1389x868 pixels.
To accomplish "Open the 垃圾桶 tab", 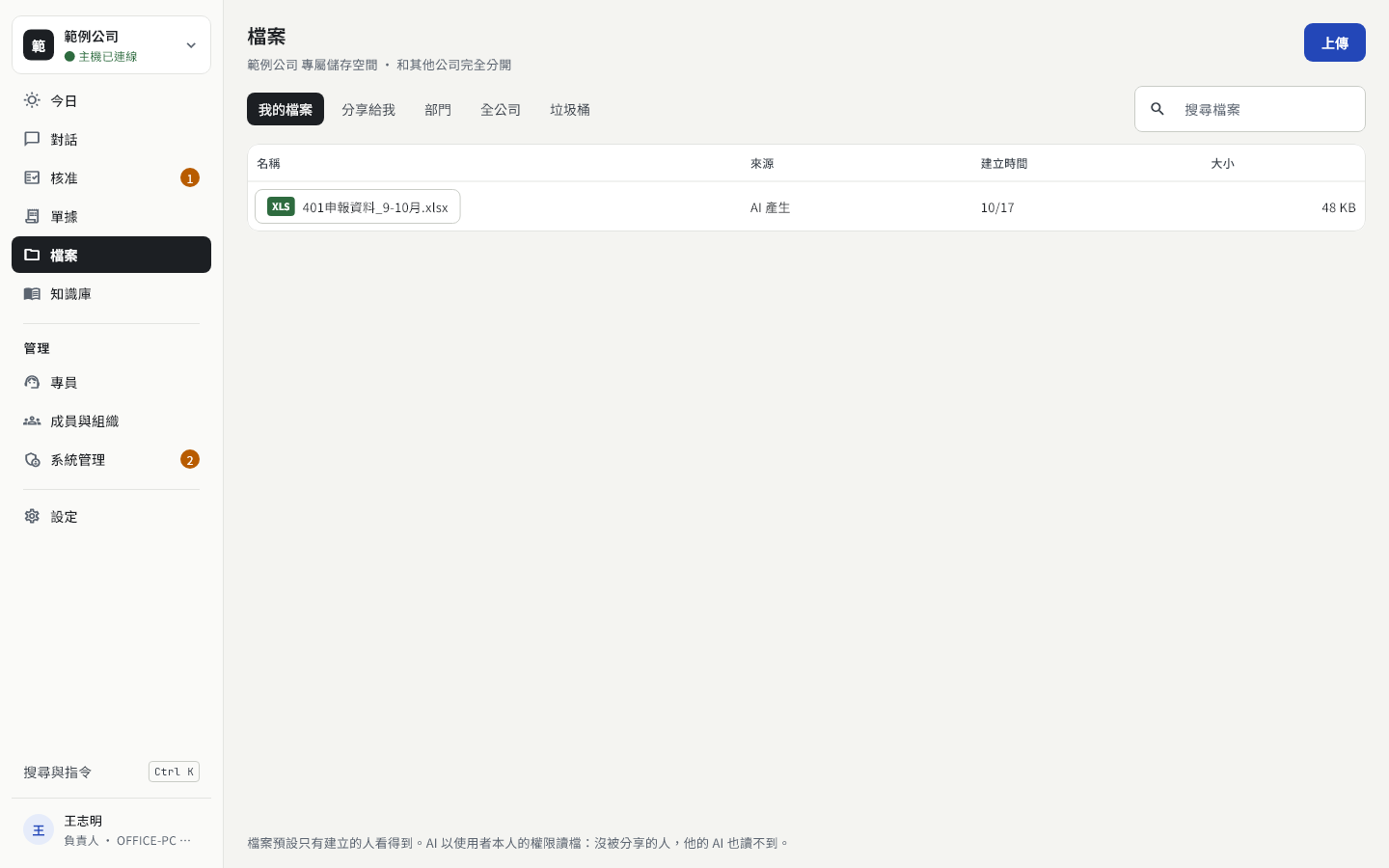I will click(x=570, y=109).
